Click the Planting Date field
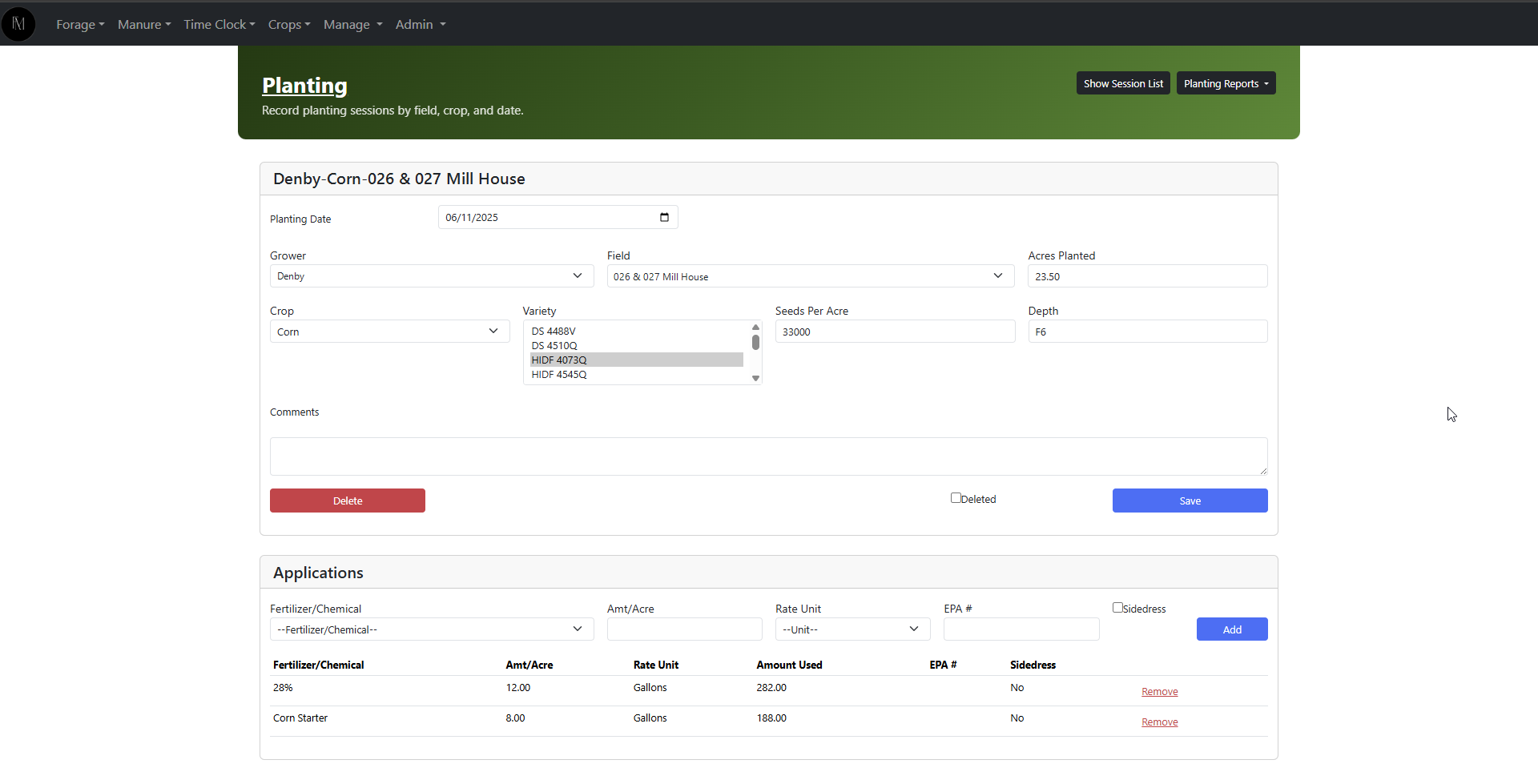Screen dimensions: 1538x784 558,217
